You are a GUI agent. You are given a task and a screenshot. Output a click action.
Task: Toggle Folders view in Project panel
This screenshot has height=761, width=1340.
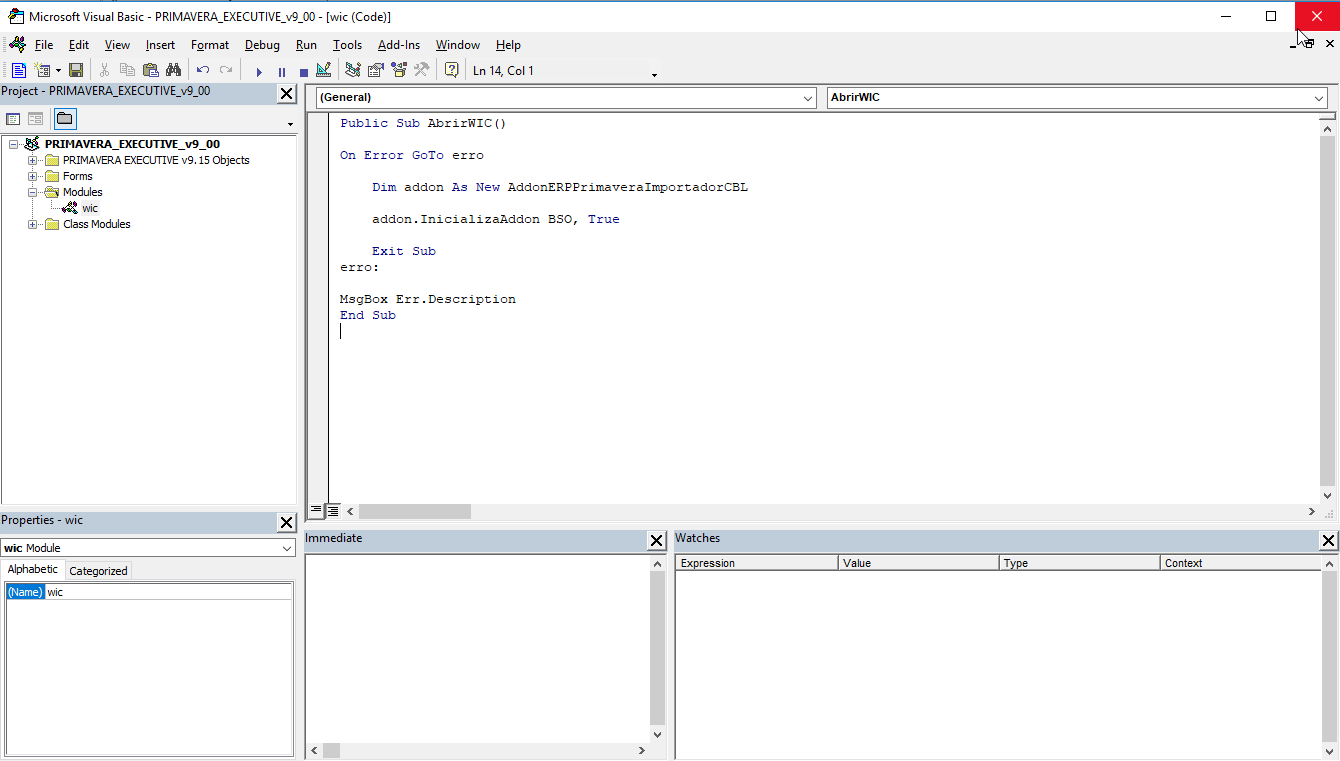tap(64, 119)
